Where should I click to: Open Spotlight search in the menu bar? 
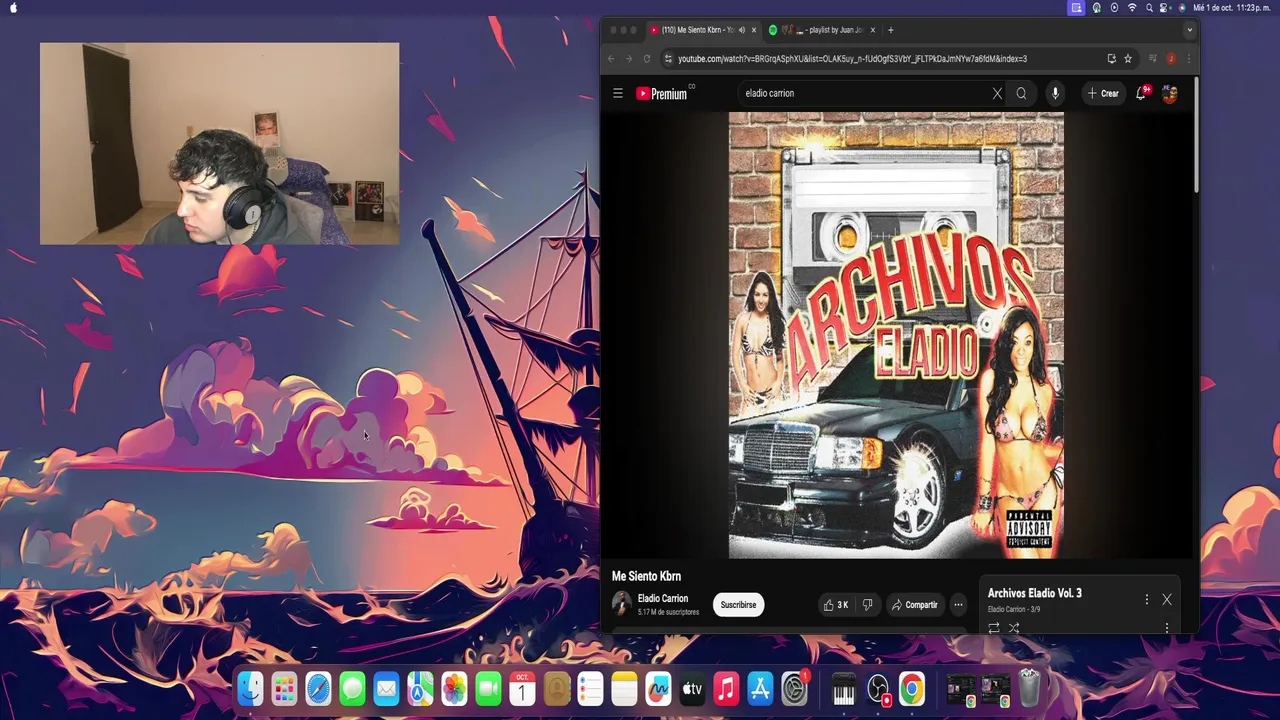click(x=1149, y=7)
